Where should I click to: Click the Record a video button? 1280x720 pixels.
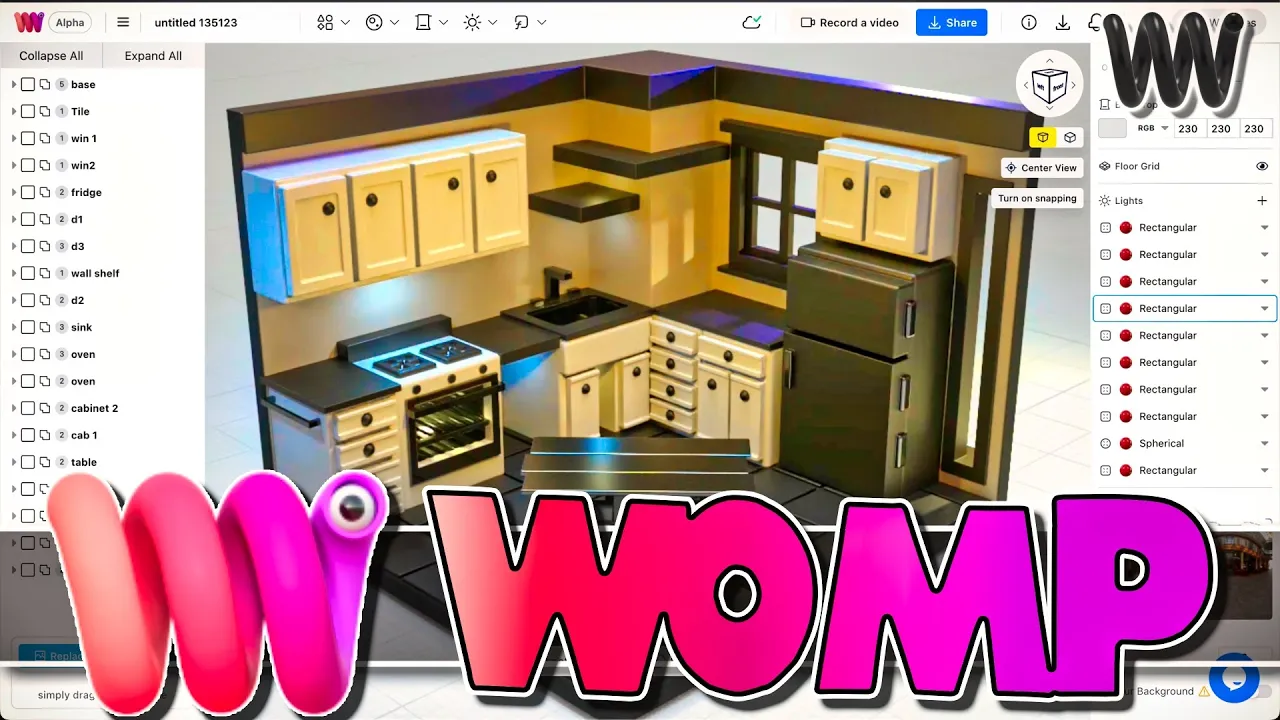[849, 22]
